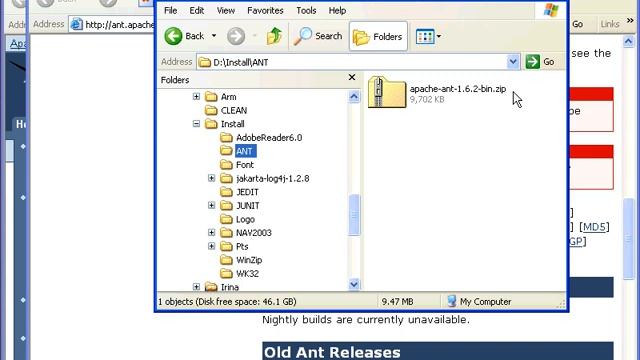Screen dimensions: 640x360
Task: Open the File menu in Explorer
Action: click(170, 11)
